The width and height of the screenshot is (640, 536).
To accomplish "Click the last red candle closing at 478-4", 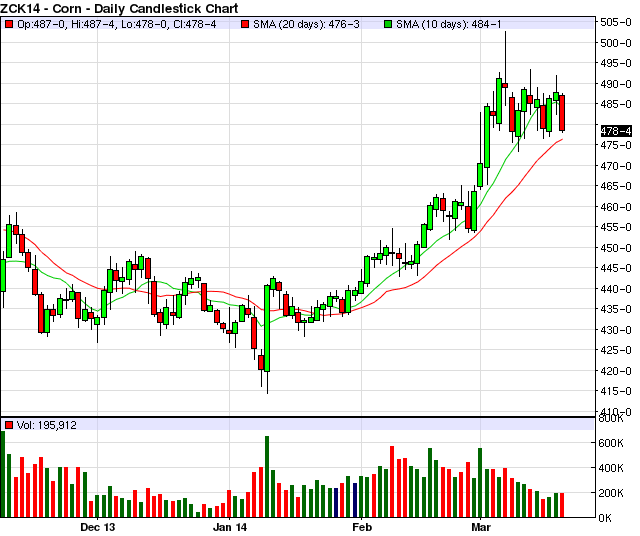I will click(562, 113).
